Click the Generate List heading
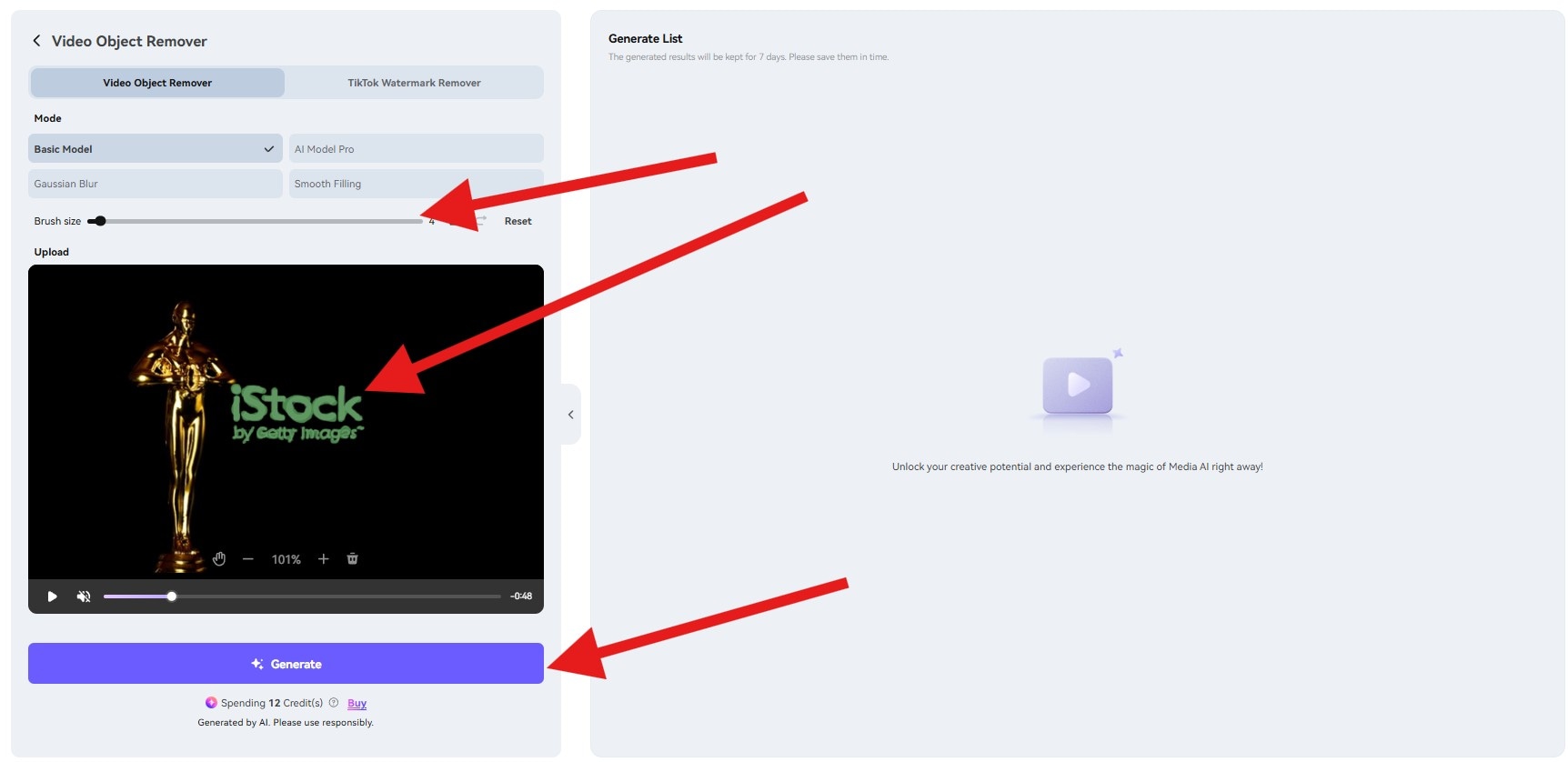Image resolution: width=1568 pixels, height=762 pixels. click(x=645, y=38)
